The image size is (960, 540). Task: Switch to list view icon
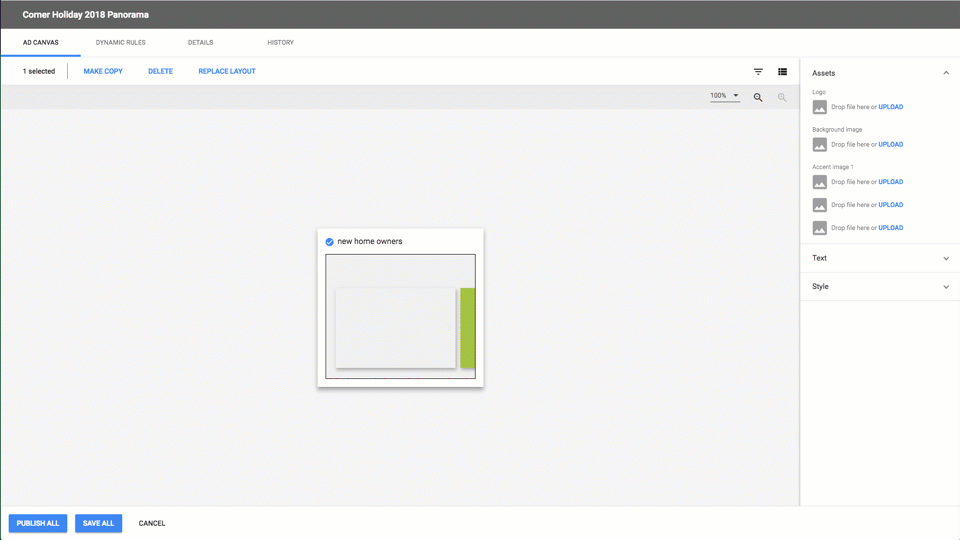[782, 72]
